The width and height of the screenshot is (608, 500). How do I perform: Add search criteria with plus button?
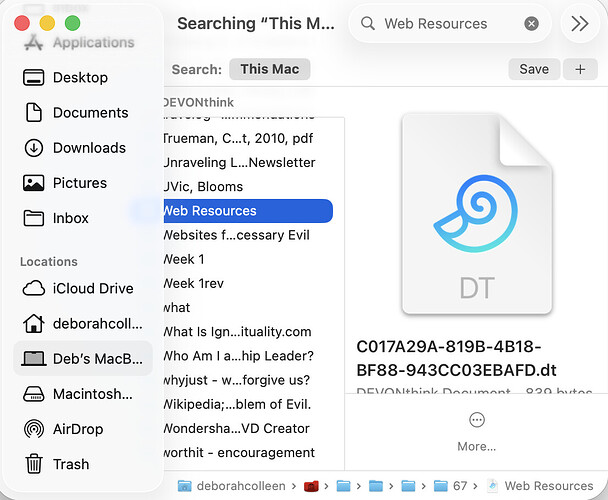point(580,69)
